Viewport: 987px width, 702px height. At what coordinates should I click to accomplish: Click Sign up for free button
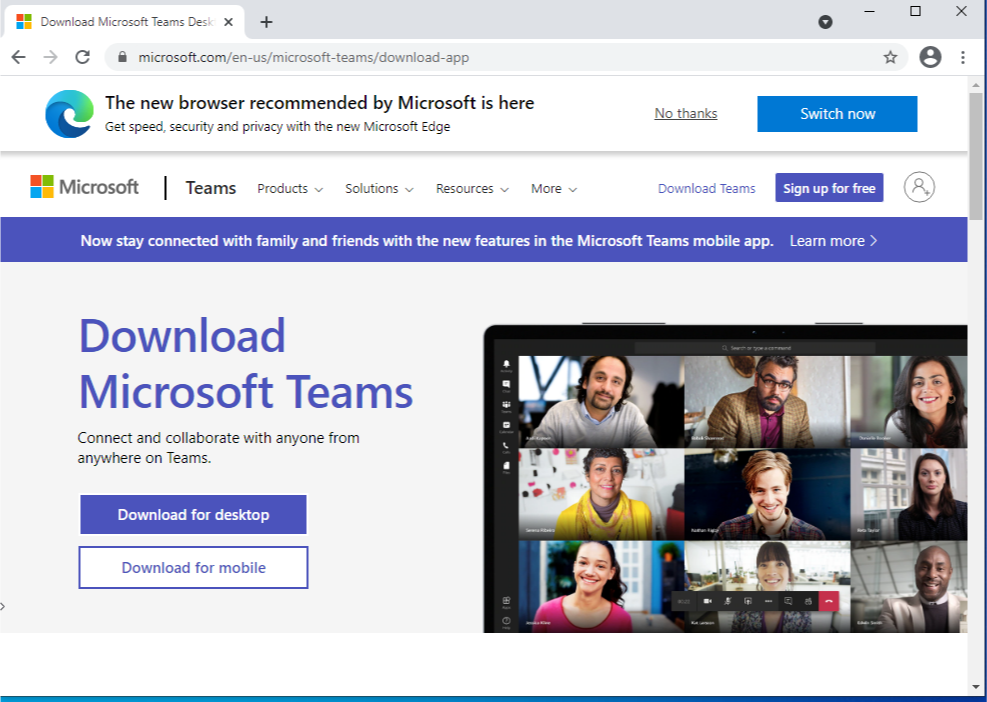829,188
